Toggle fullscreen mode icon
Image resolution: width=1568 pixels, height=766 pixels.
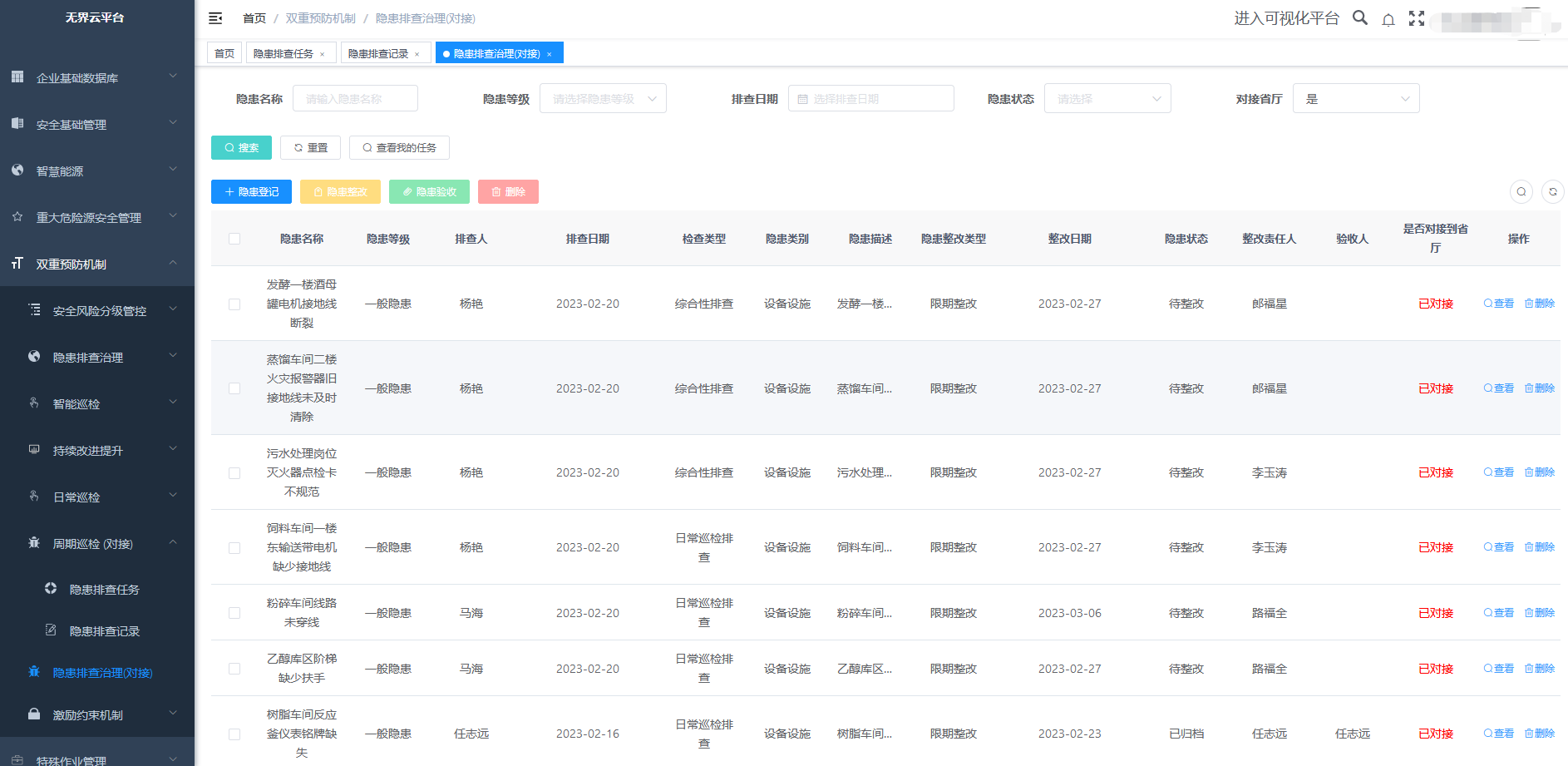(1417, 18)
